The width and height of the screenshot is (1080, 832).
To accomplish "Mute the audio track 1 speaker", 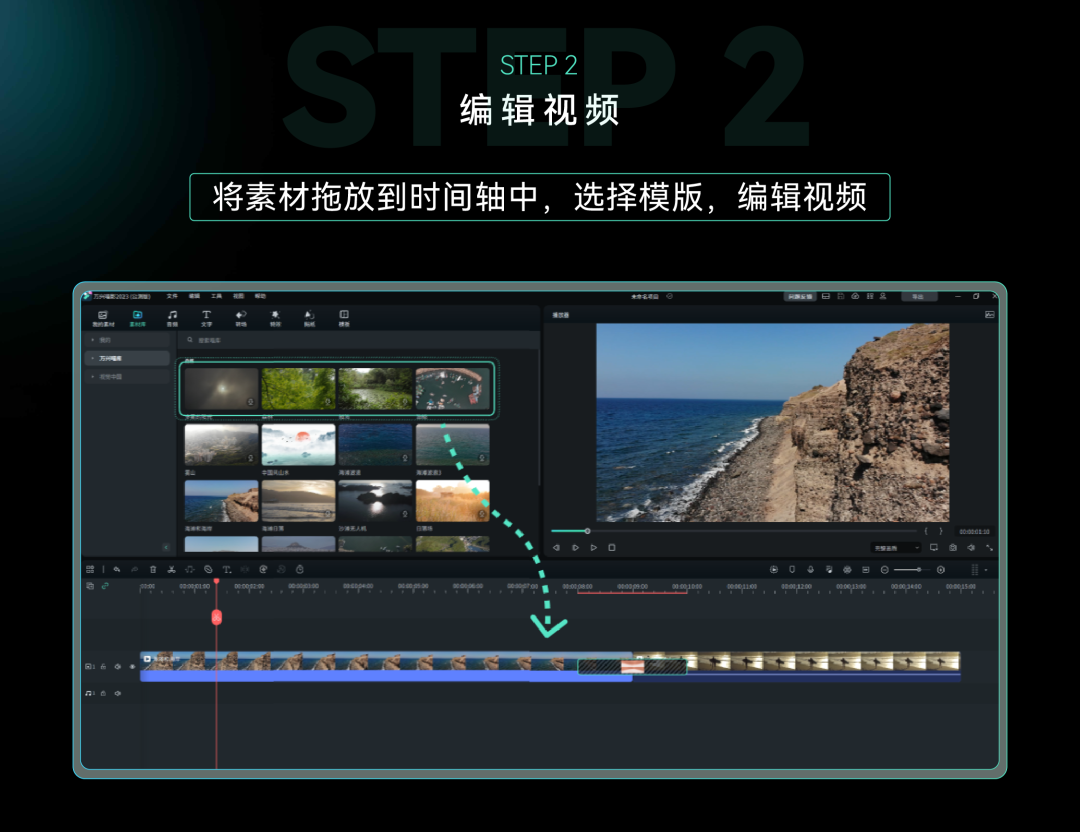I will click(x=117, y=693).
